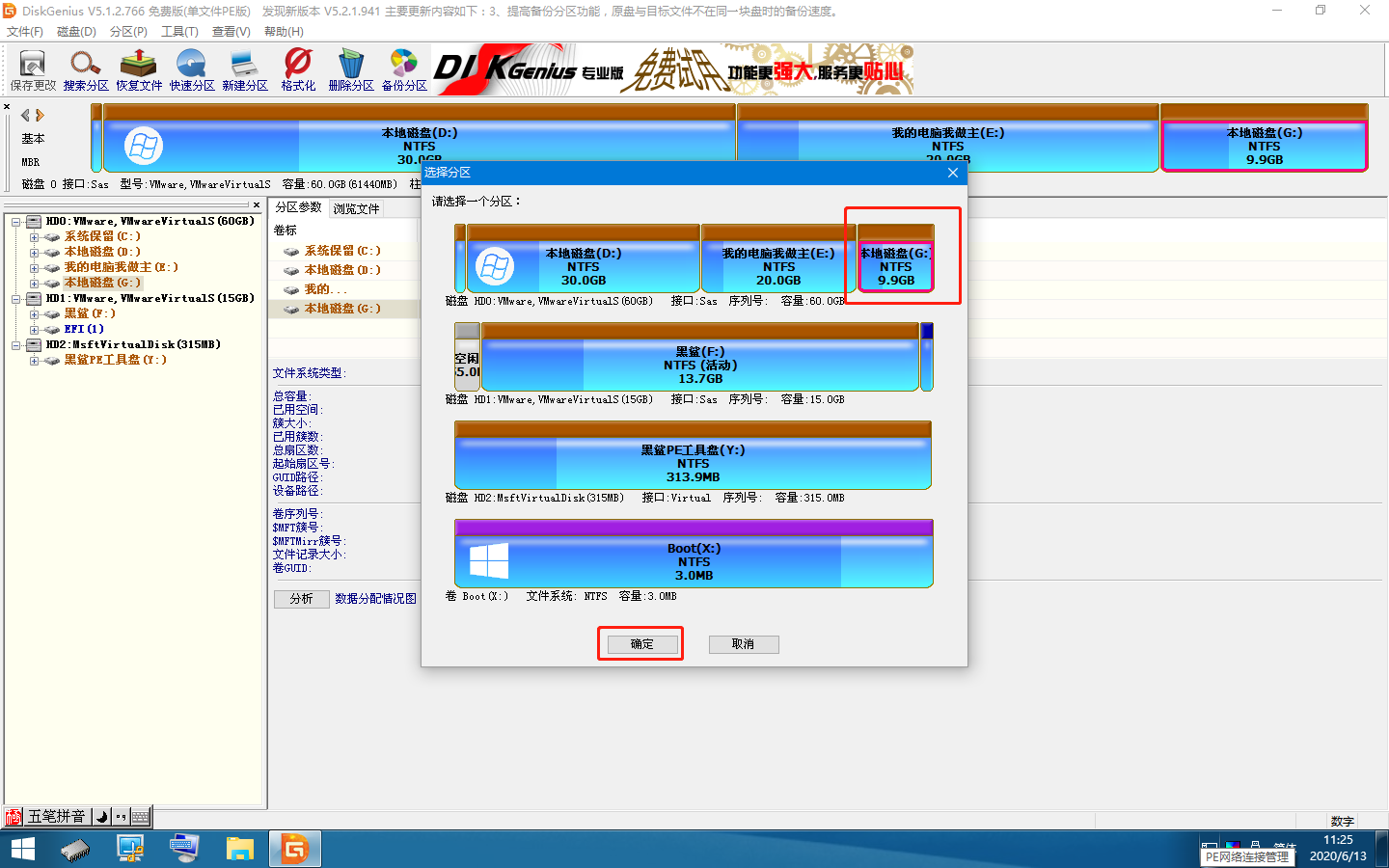Select the 空闲 free space block in dialog
The image size is (1389, 868).
click(467, 357)
